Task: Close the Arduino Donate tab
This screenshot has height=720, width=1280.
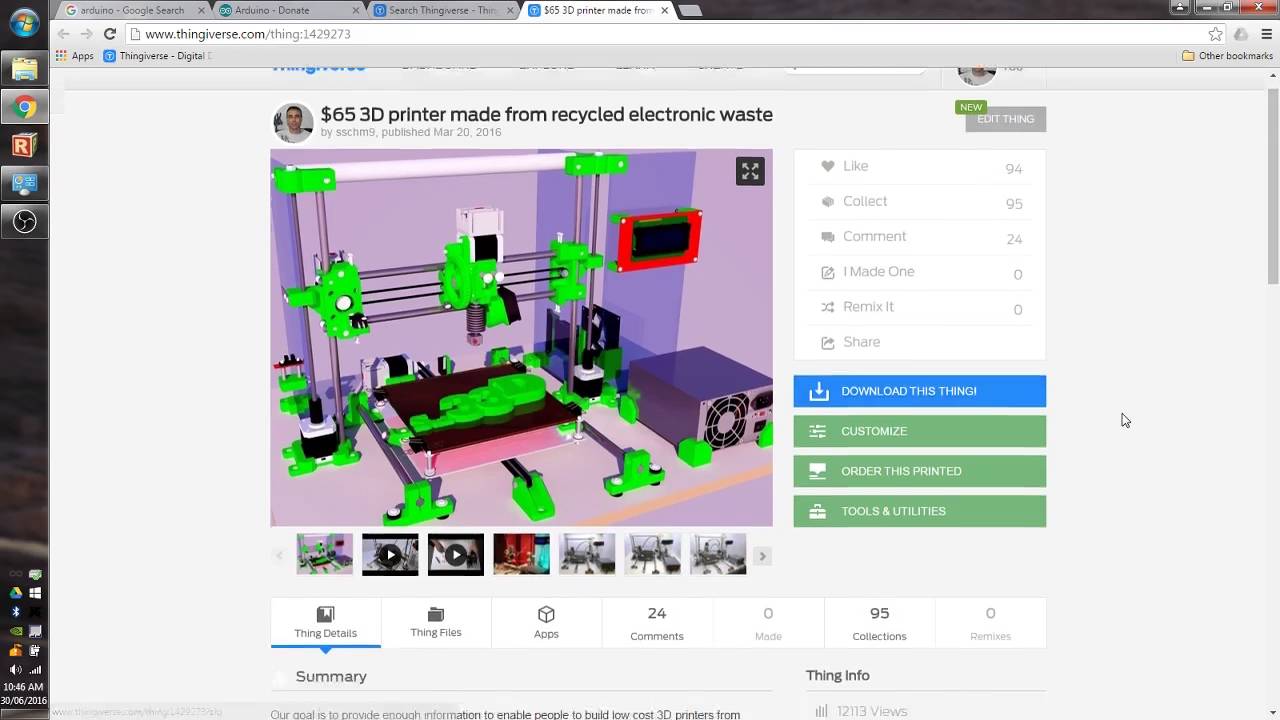Action: coord(356,10)
